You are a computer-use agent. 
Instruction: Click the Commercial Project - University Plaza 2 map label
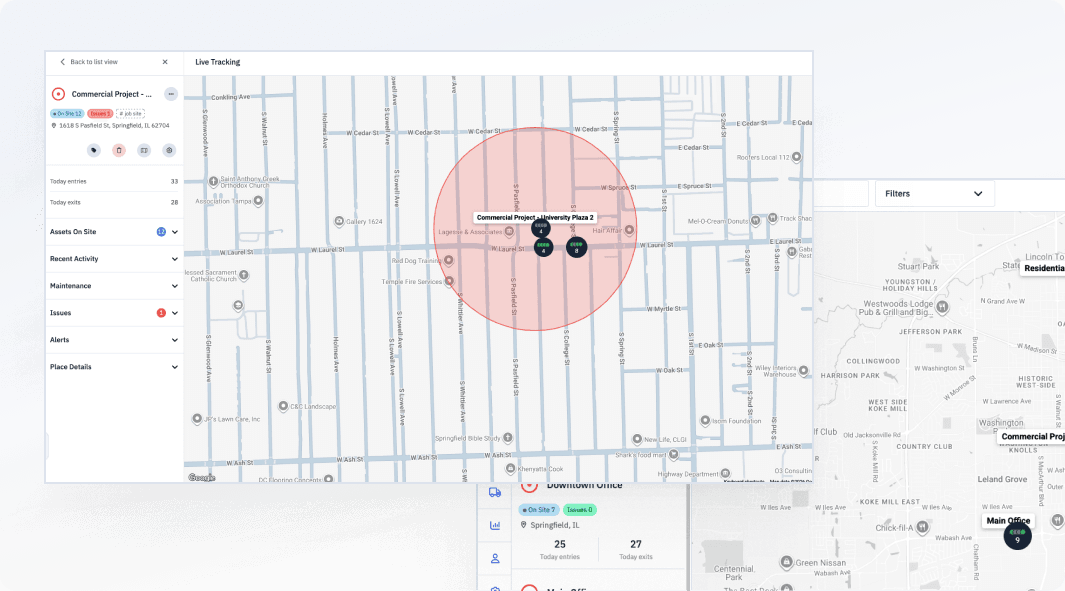point(535,217)
